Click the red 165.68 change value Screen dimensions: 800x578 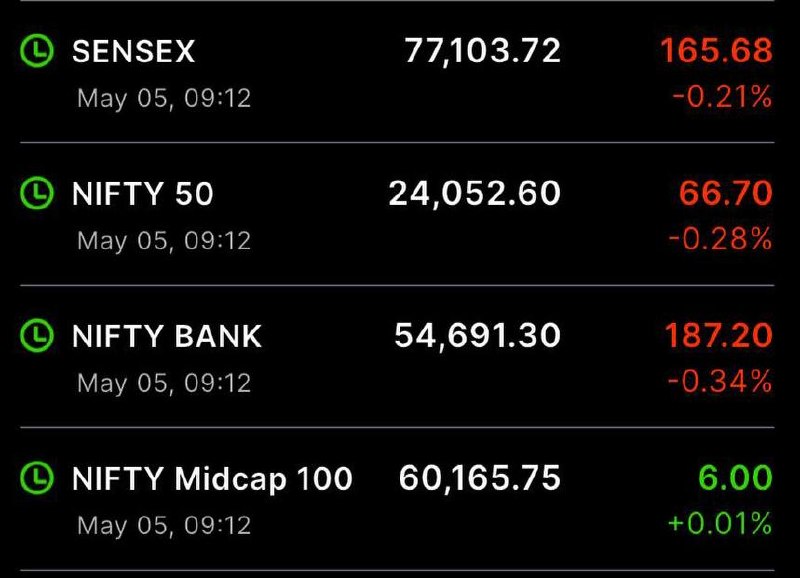pos(716,51)
